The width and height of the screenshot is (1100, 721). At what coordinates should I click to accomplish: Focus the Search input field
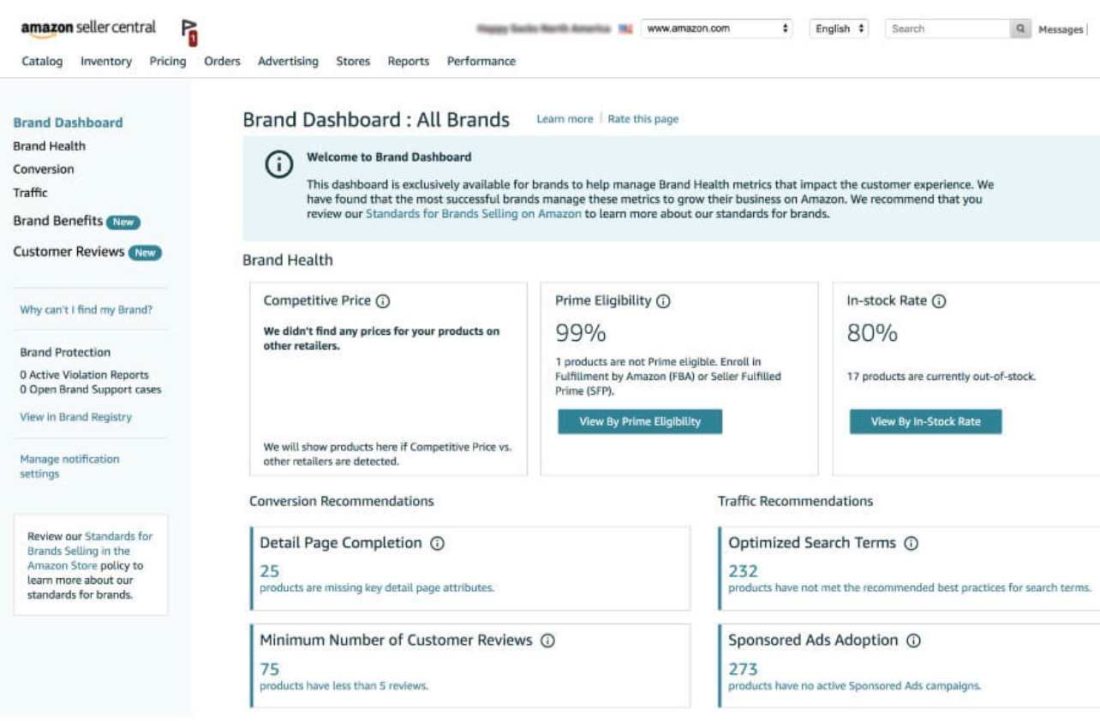(947, 29)
